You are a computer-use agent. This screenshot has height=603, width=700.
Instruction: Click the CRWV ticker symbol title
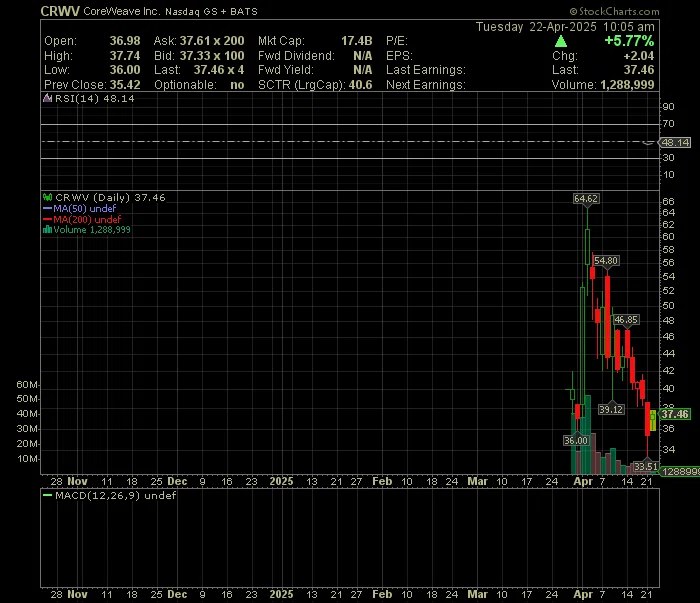pos(60,11)
